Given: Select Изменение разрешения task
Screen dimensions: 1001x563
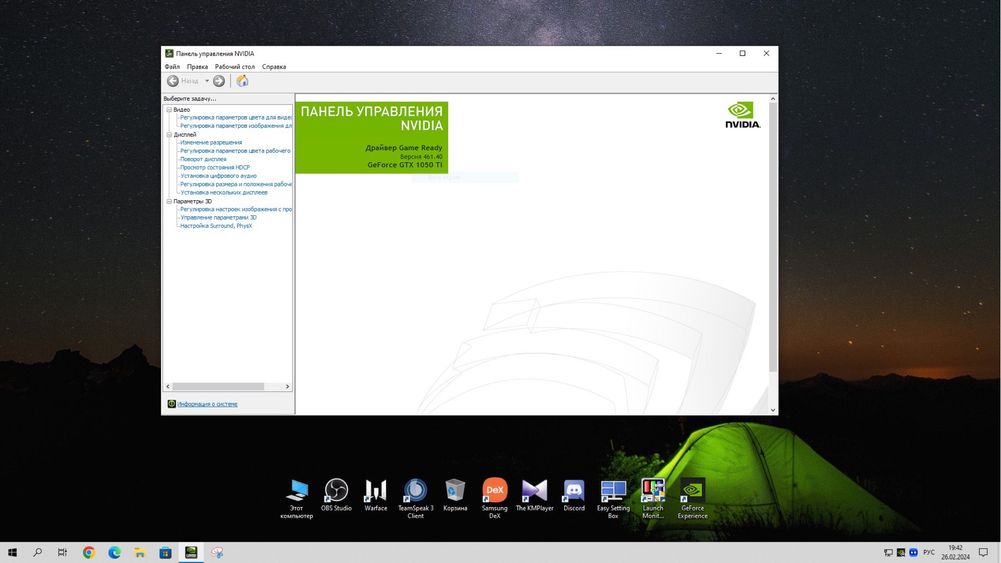Looking at the screenshot, I should click(211, 142).
